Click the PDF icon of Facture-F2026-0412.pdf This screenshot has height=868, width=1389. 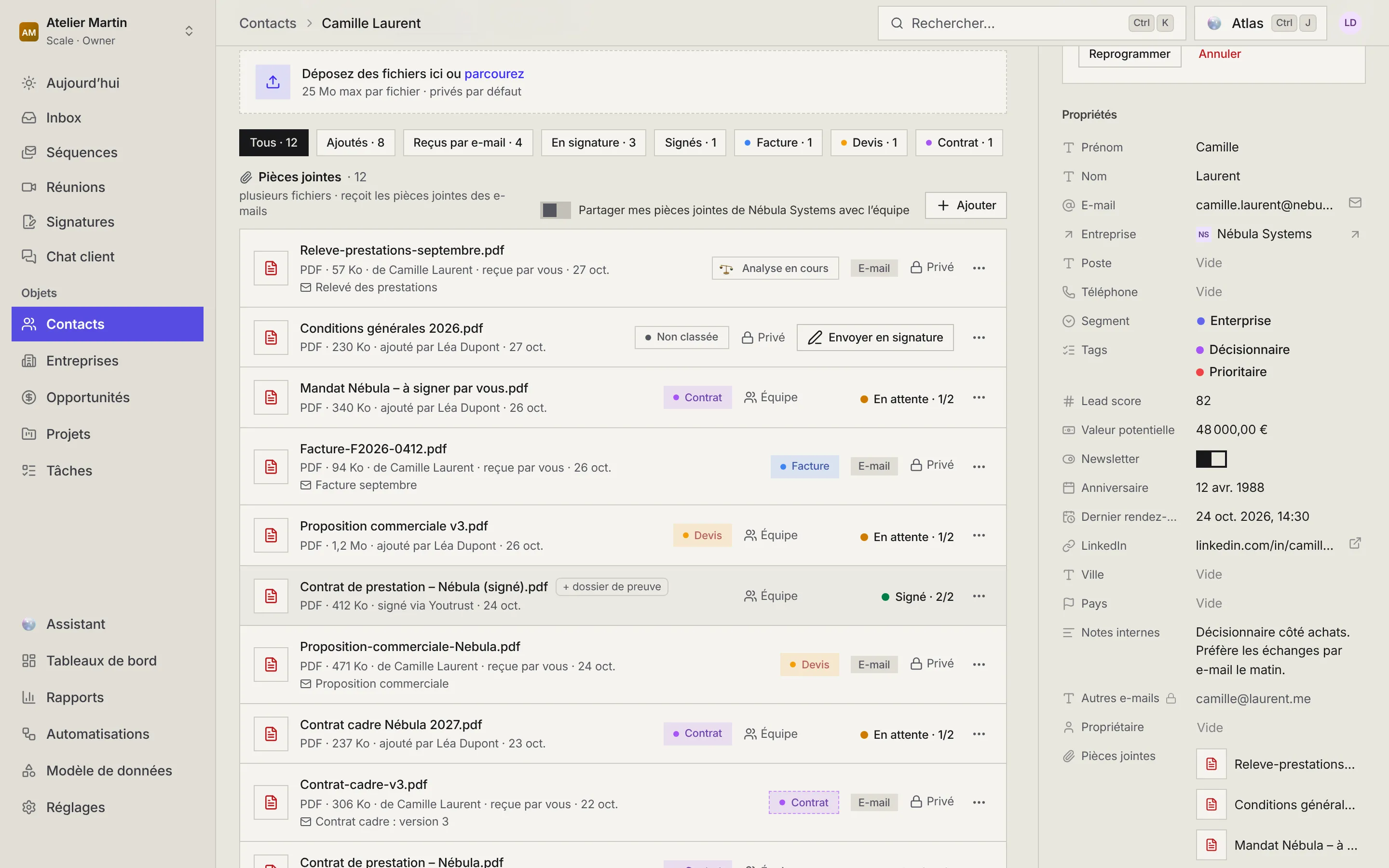click(271, 467)
